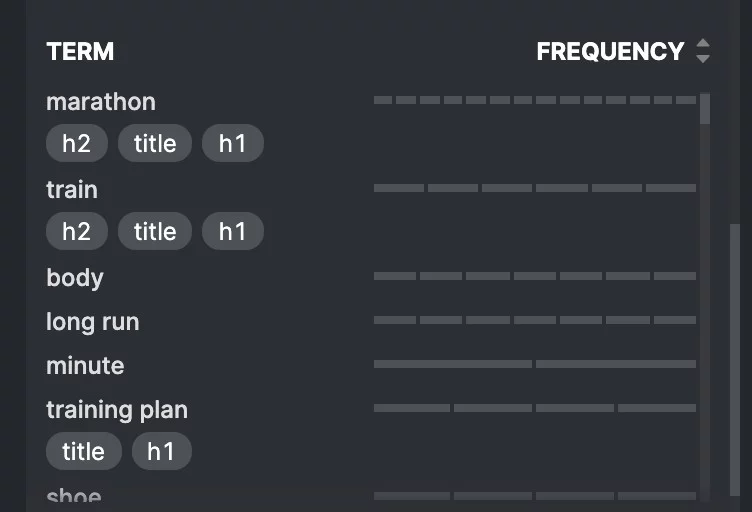Click the h1 tag under train

point(233,232)
